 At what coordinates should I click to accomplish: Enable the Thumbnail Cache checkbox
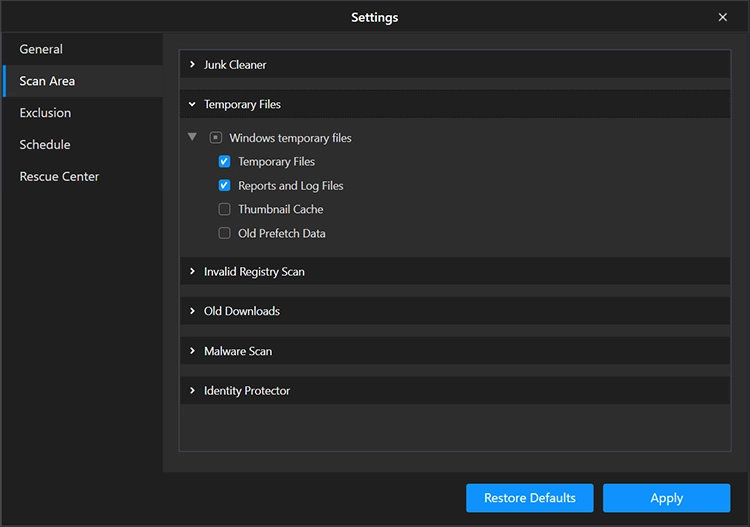coord(224,210)
